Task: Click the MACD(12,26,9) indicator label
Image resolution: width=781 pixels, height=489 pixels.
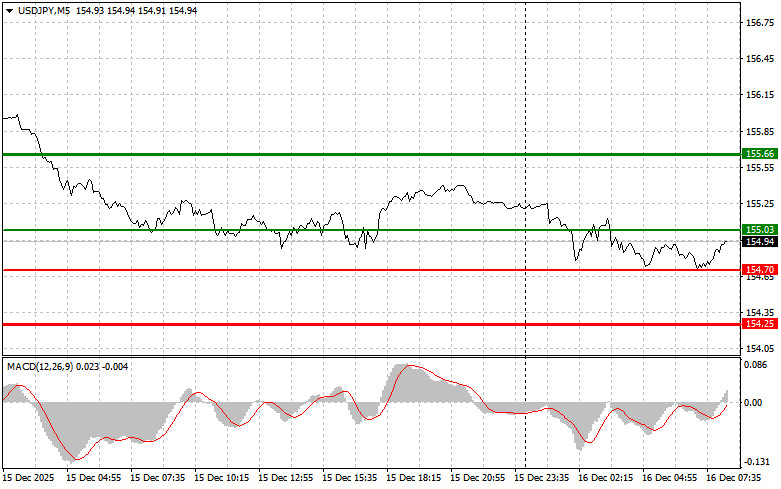Action: (40, 367)
